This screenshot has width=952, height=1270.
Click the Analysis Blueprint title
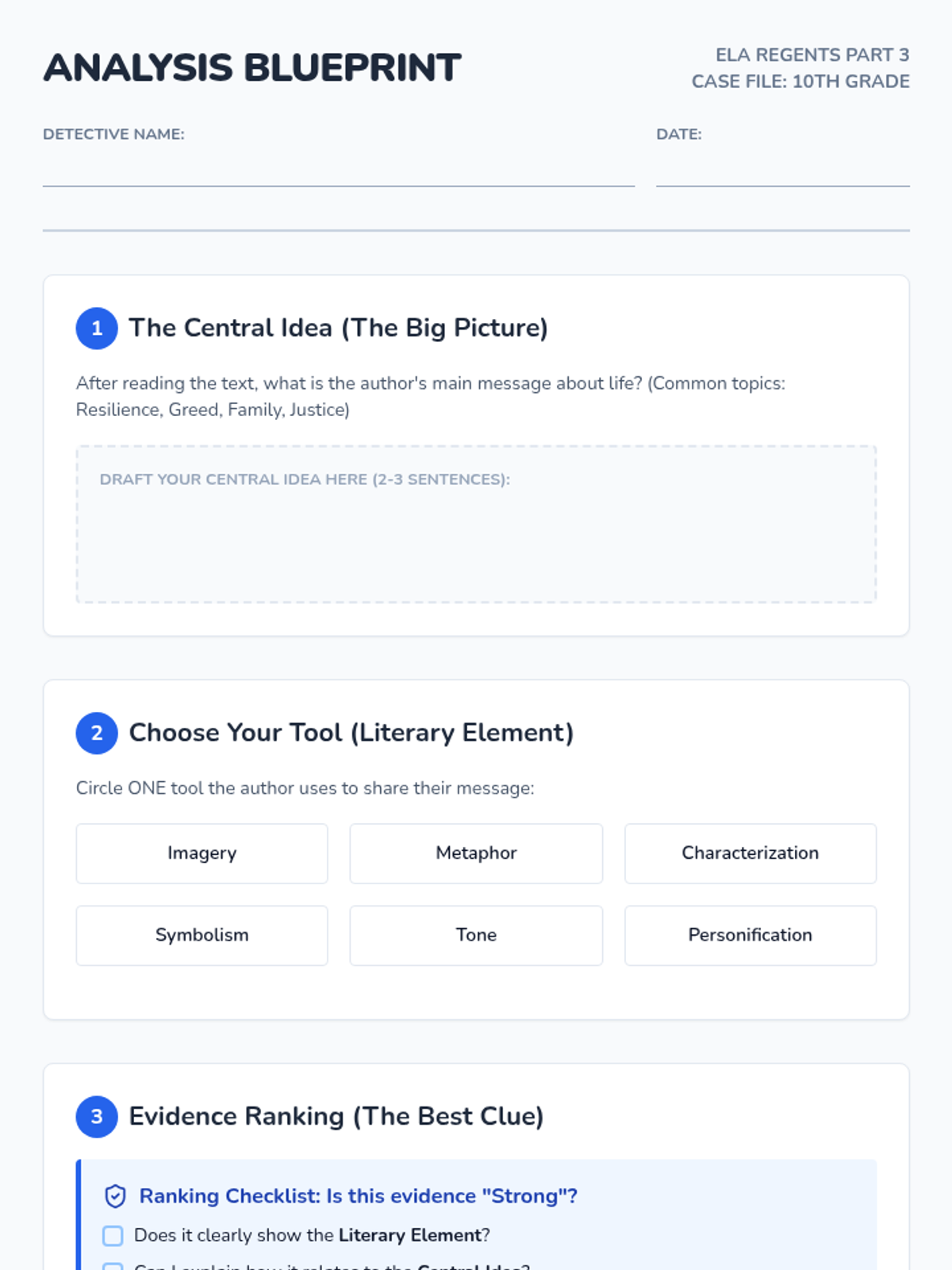pyautogui.click(x=252, y=68)
